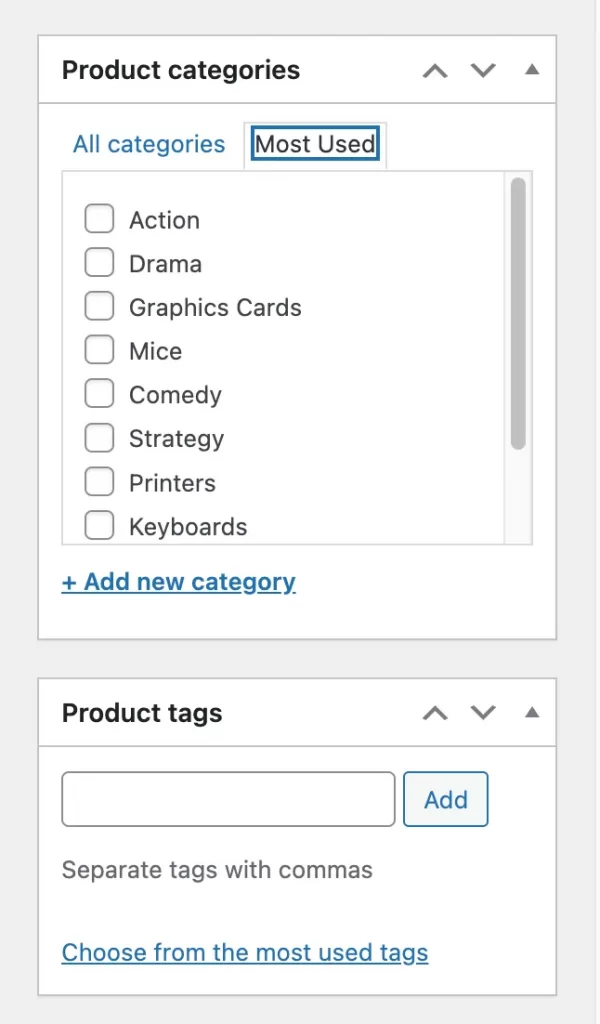
Task: Select the Graphics Cards category
Action: (99, 306)
